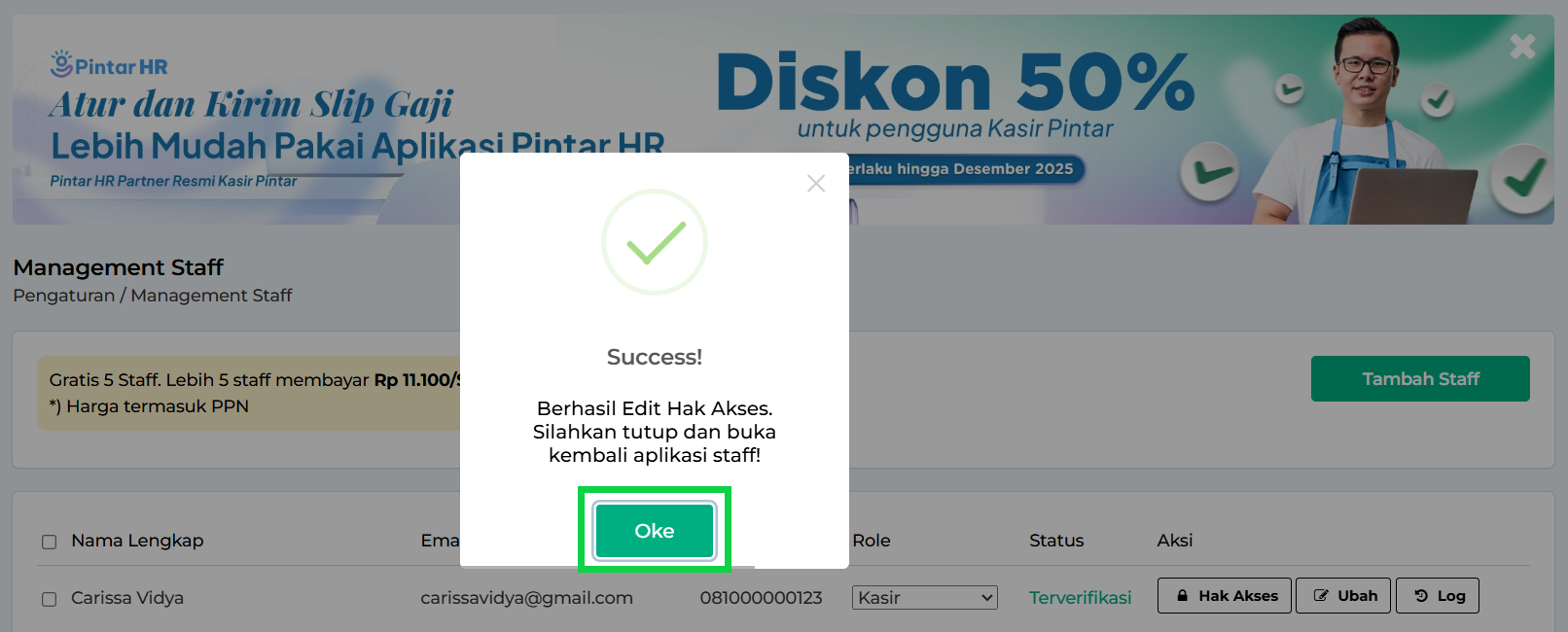The height and width of the screenshot is (632, 1568).
Task: Confirm the success dialog with Oke
Action: click(x=655, y=531)
